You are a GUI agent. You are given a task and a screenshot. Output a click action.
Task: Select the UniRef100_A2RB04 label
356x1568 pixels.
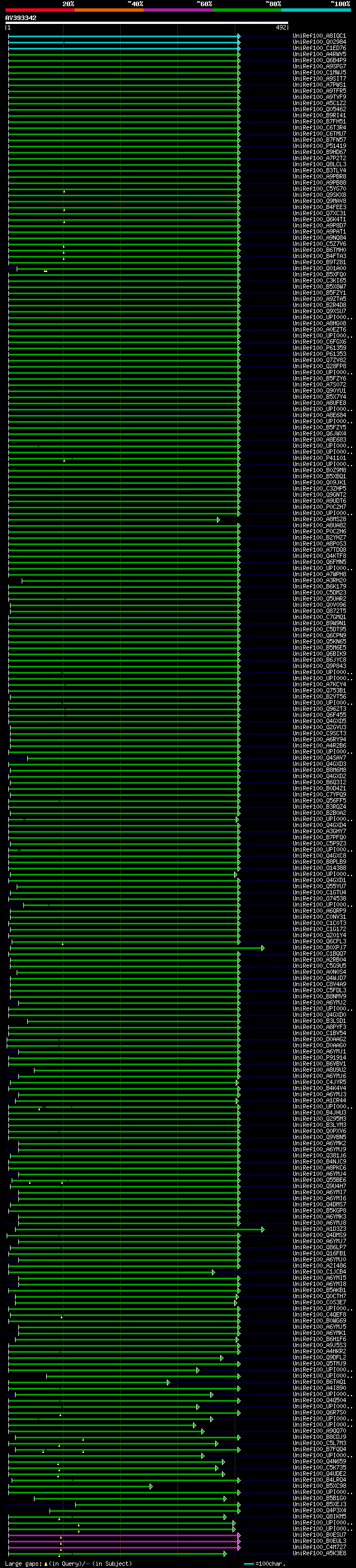coord(319,959)
